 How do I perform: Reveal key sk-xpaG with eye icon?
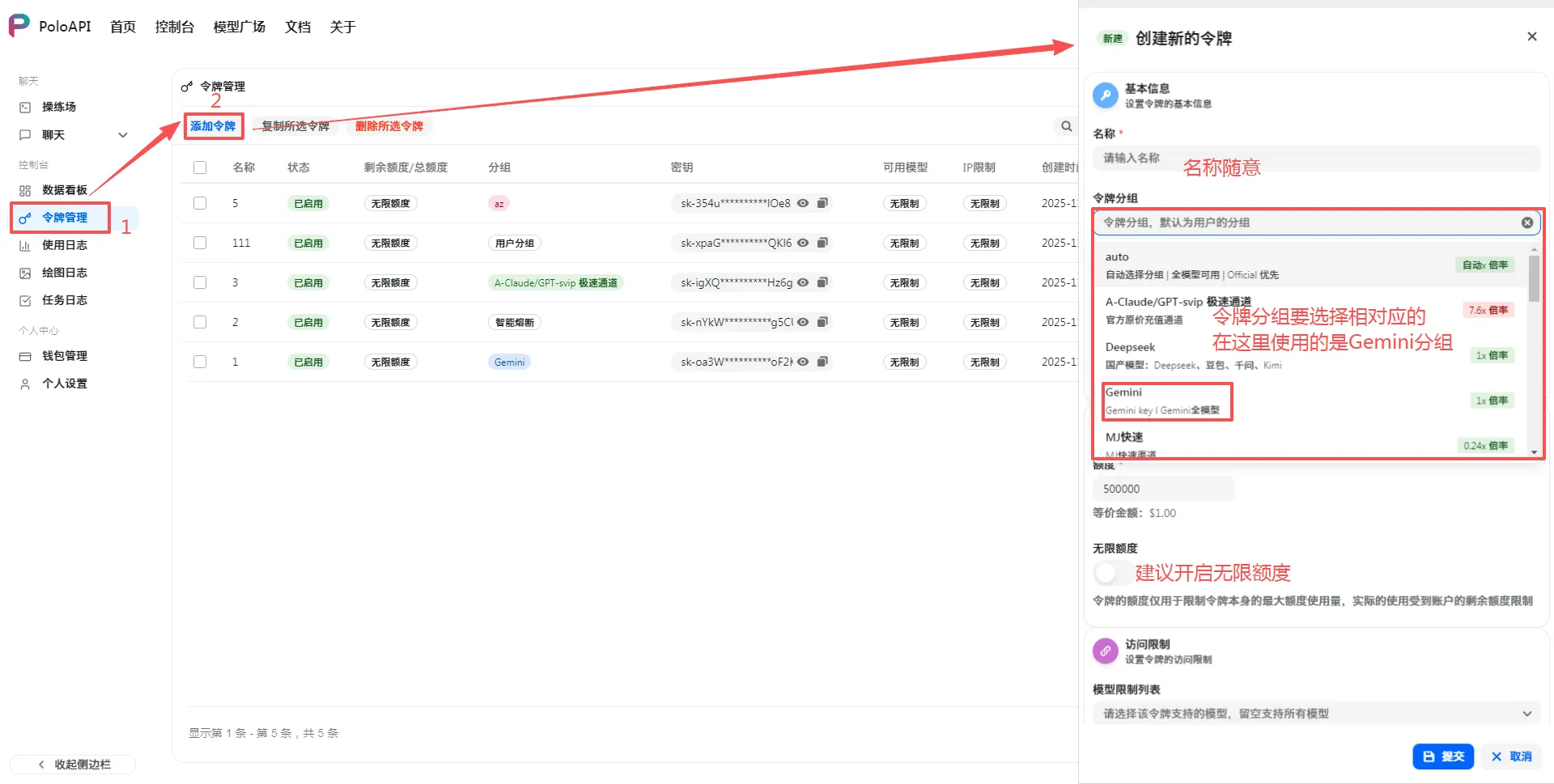pyautogui.click(x=803, y=243)
